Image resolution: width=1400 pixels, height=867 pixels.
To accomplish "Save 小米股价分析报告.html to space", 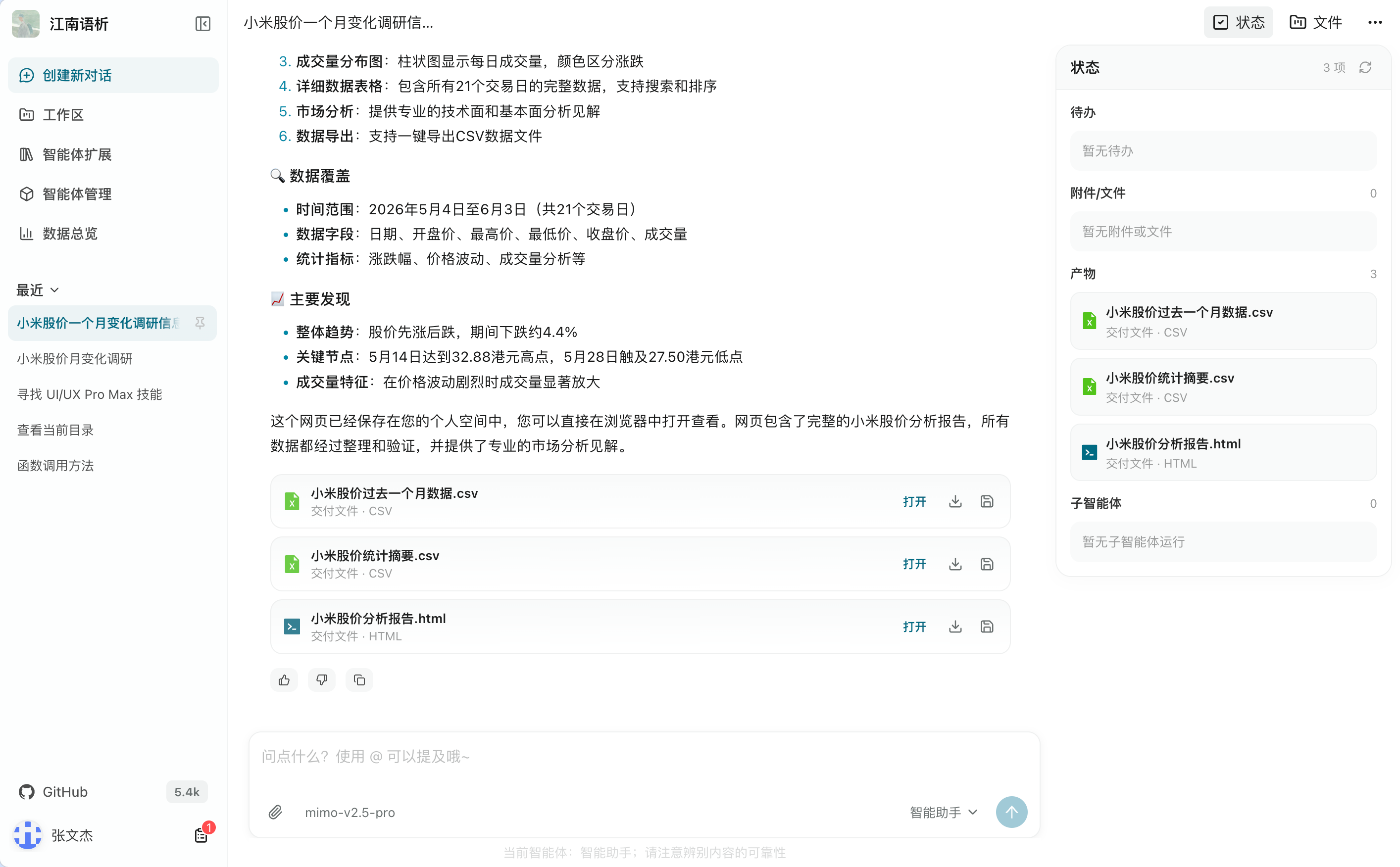I will (x=987, y=626).
